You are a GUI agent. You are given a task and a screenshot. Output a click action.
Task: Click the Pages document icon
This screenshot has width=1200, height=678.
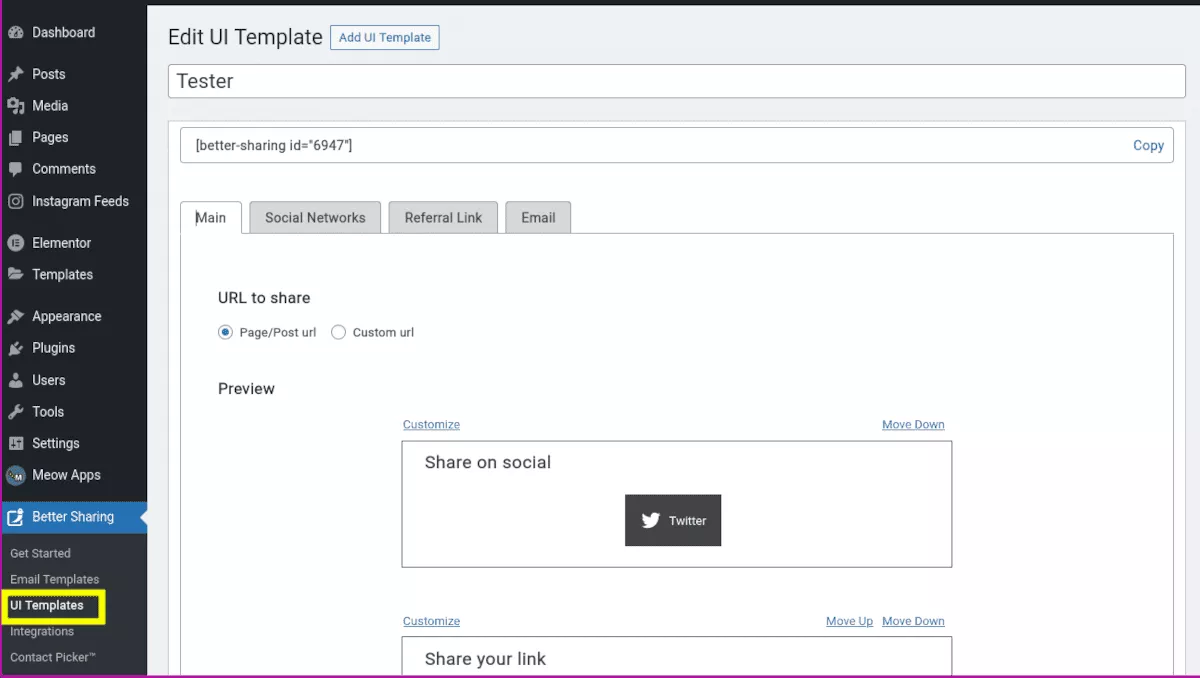[15, 138]
